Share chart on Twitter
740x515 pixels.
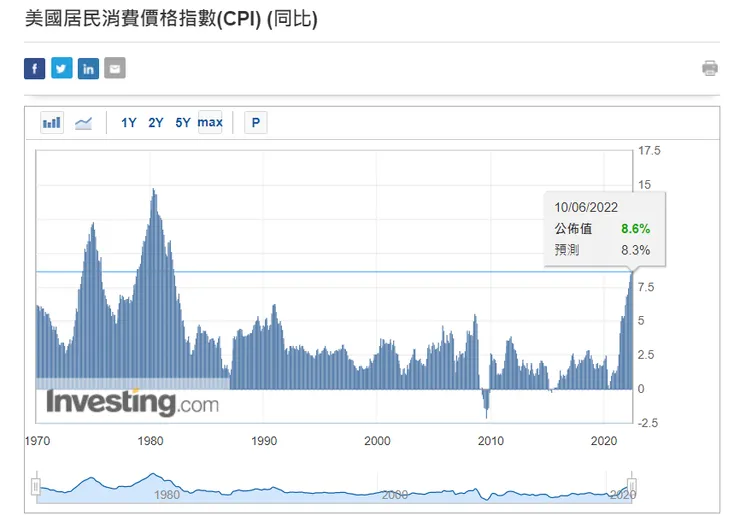coord(61,68)
